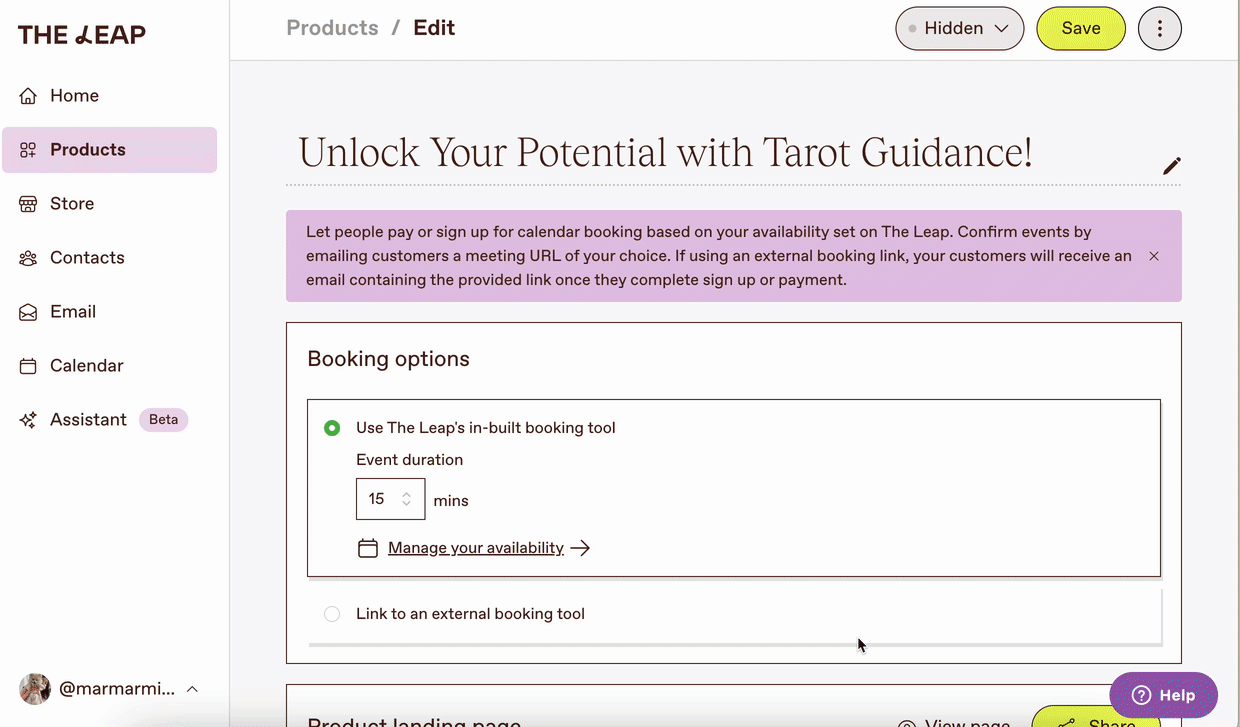1240x727 pixels.
Task: Open the Calendar section
Action: pos(86,365)
